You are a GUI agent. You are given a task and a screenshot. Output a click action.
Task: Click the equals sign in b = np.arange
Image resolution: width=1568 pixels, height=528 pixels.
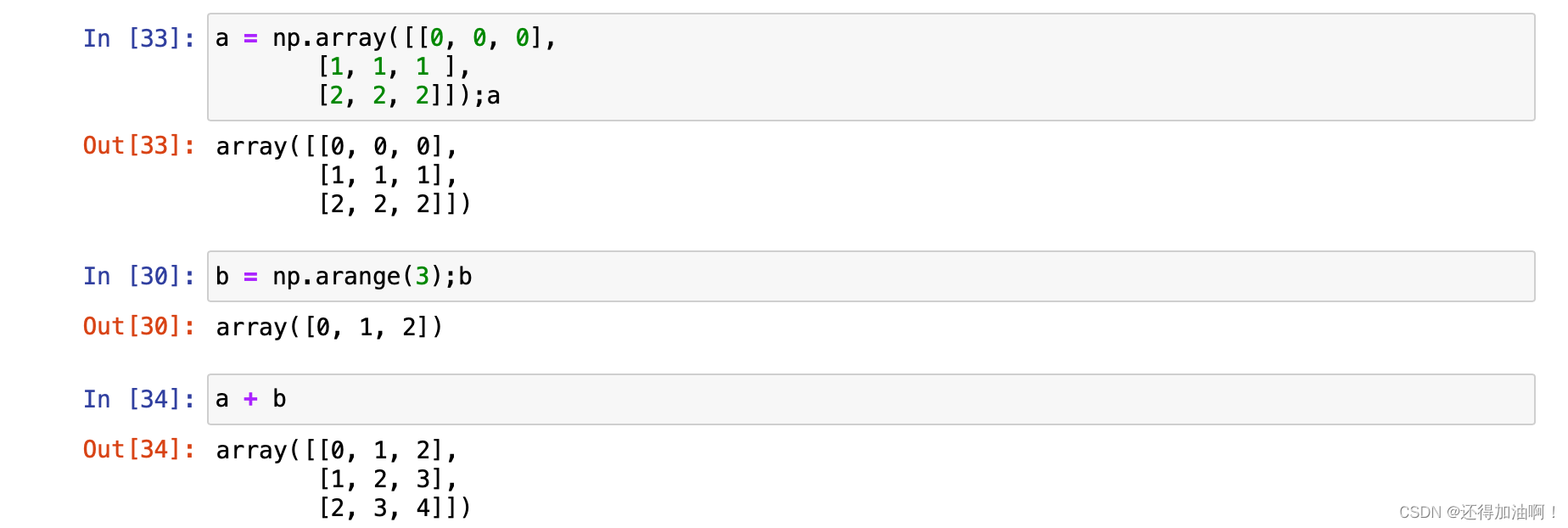coord(250,277)
